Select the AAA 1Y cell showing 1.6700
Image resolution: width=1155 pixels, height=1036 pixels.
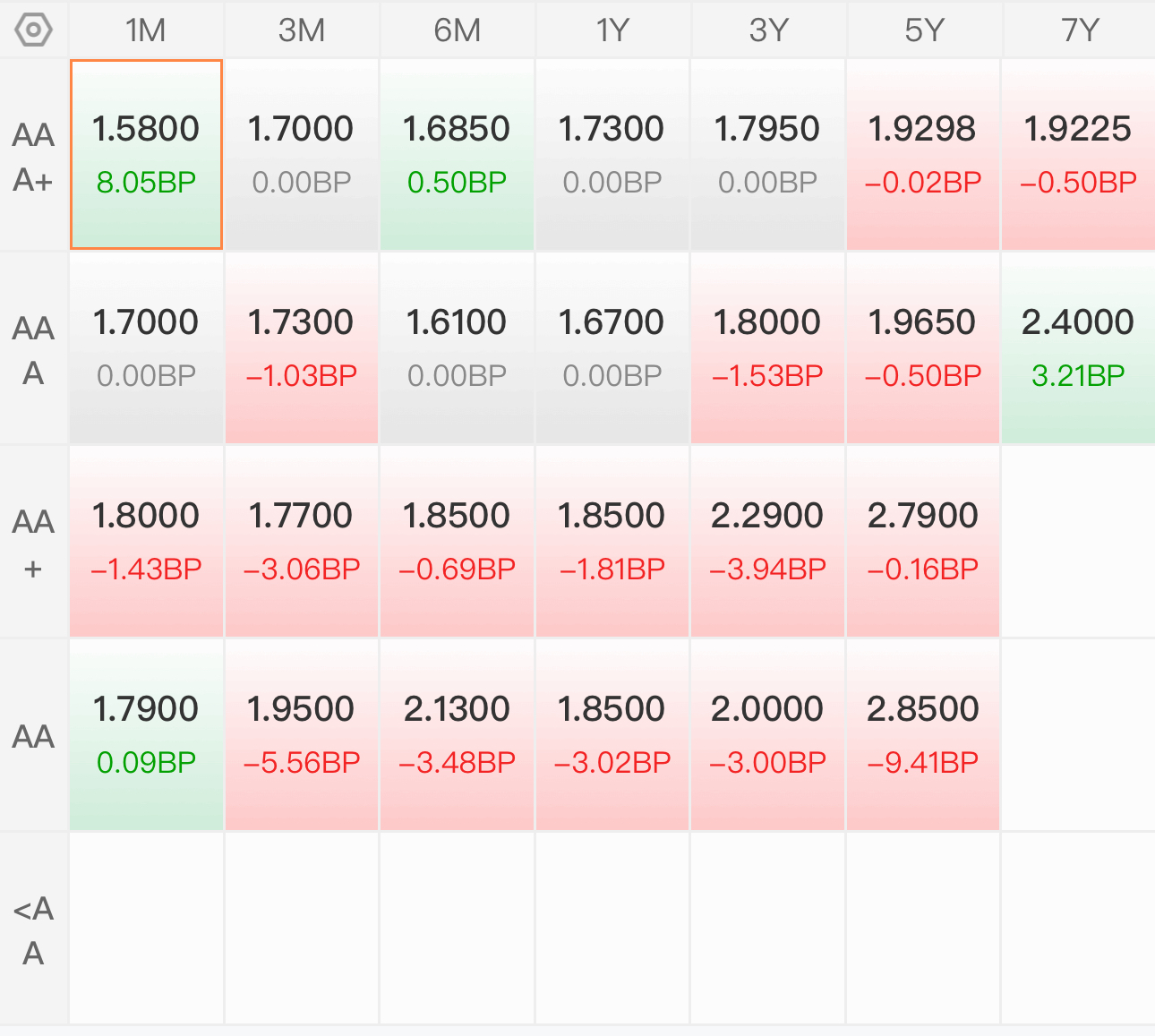[x=612, y=348]
